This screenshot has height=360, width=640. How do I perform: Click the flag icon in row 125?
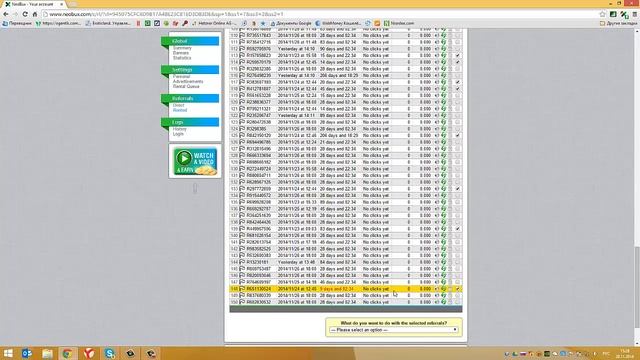(242, 135)
